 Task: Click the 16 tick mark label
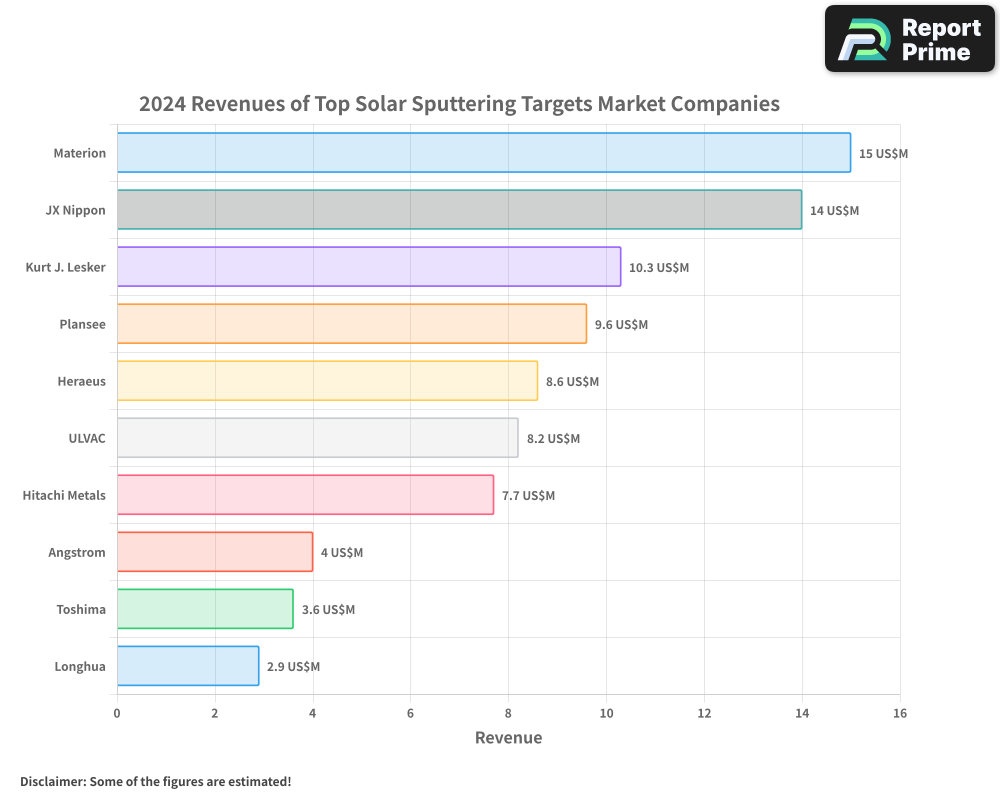click(899, 714)
